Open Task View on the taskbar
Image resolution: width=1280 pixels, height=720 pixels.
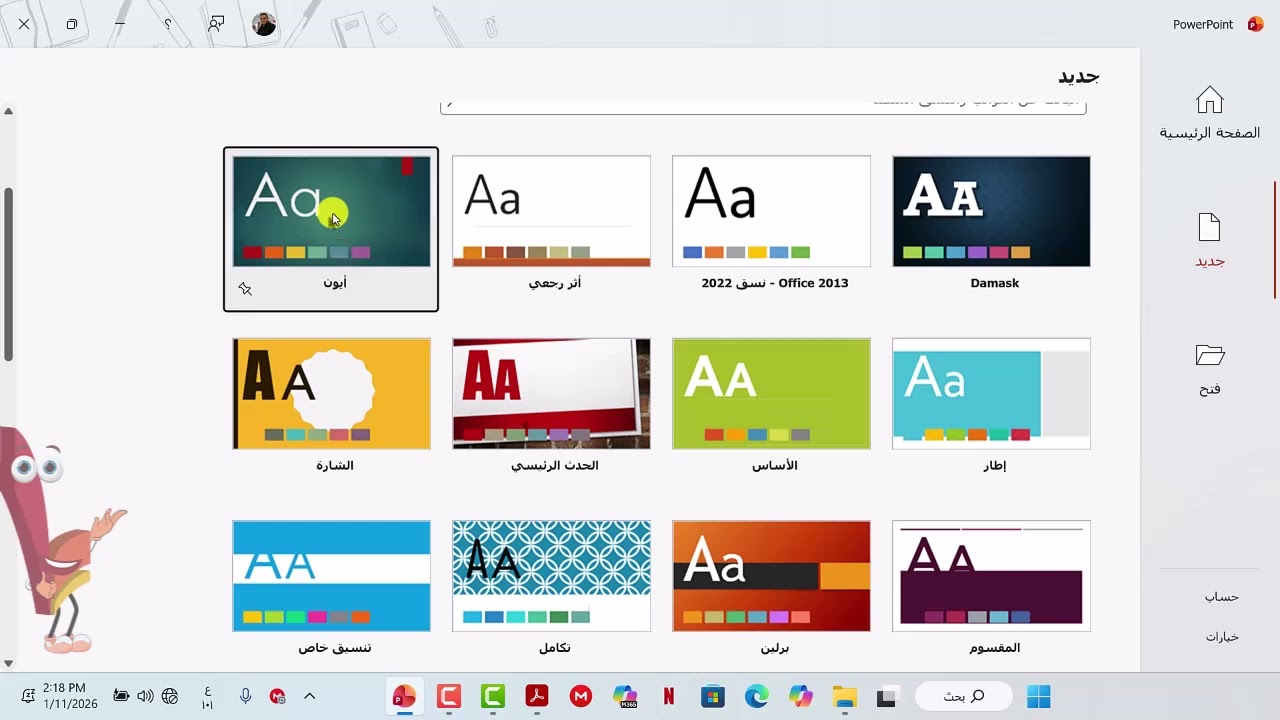click(886, 697)
